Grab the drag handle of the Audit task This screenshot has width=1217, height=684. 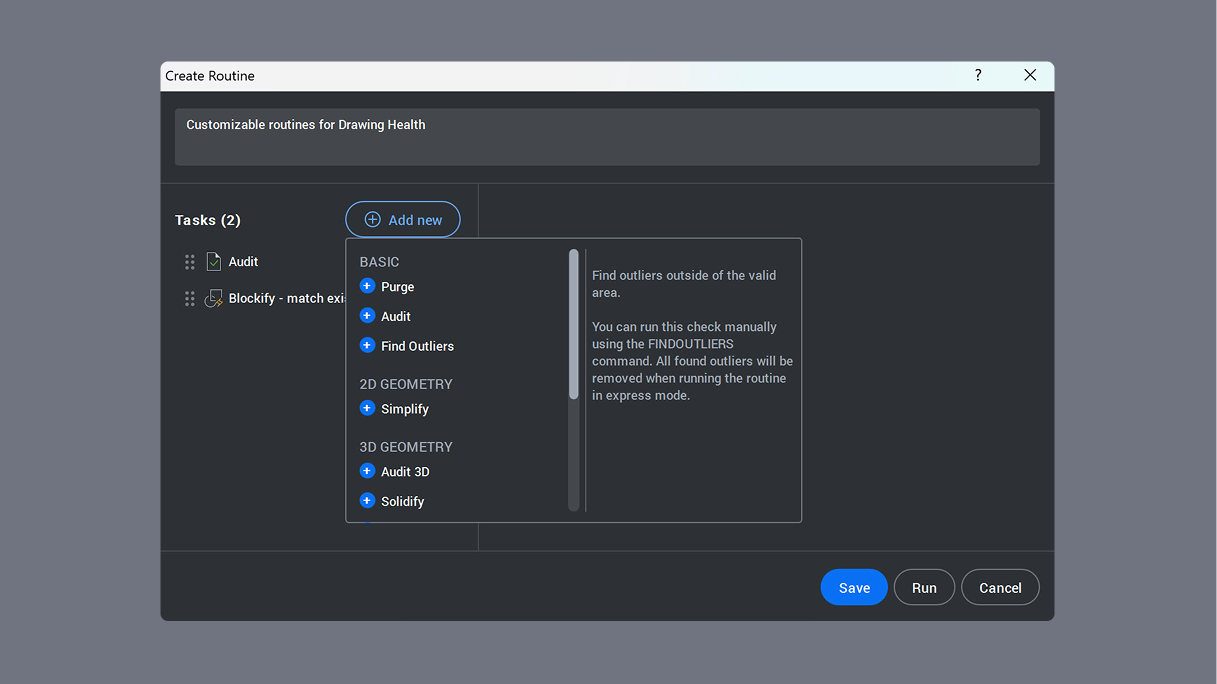190,262
